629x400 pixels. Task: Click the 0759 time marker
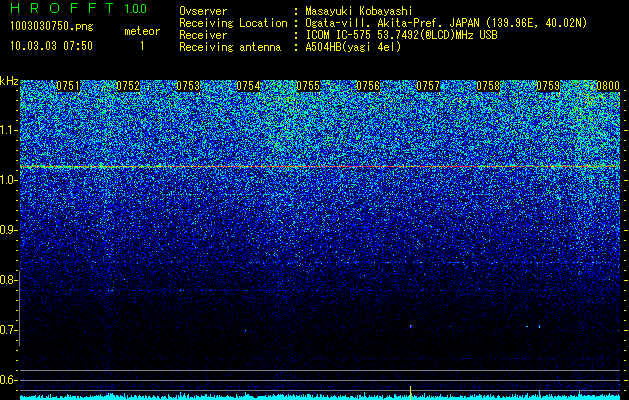(x=548, y=86)
